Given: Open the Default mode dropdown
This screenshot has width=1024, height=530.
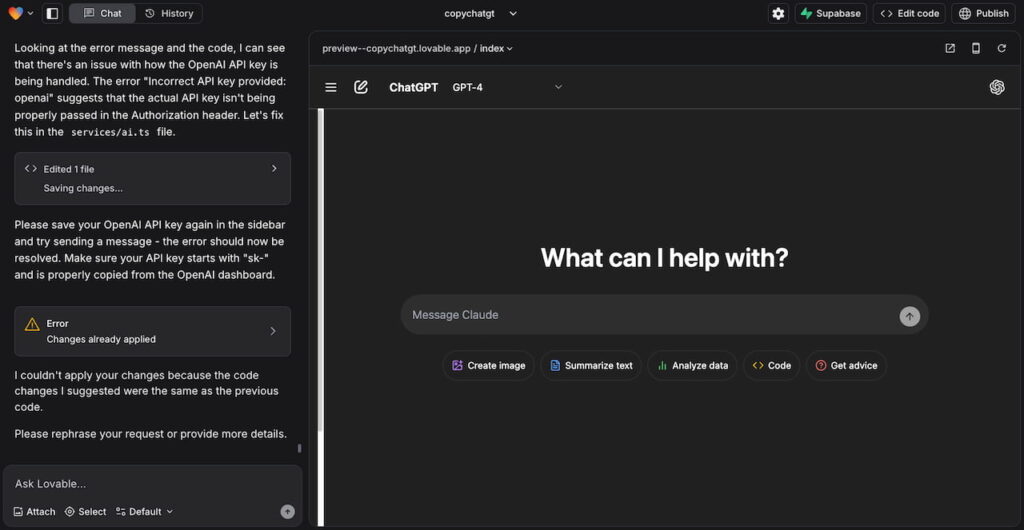Looking at the screenshot, I should click(x=144, y=512).
